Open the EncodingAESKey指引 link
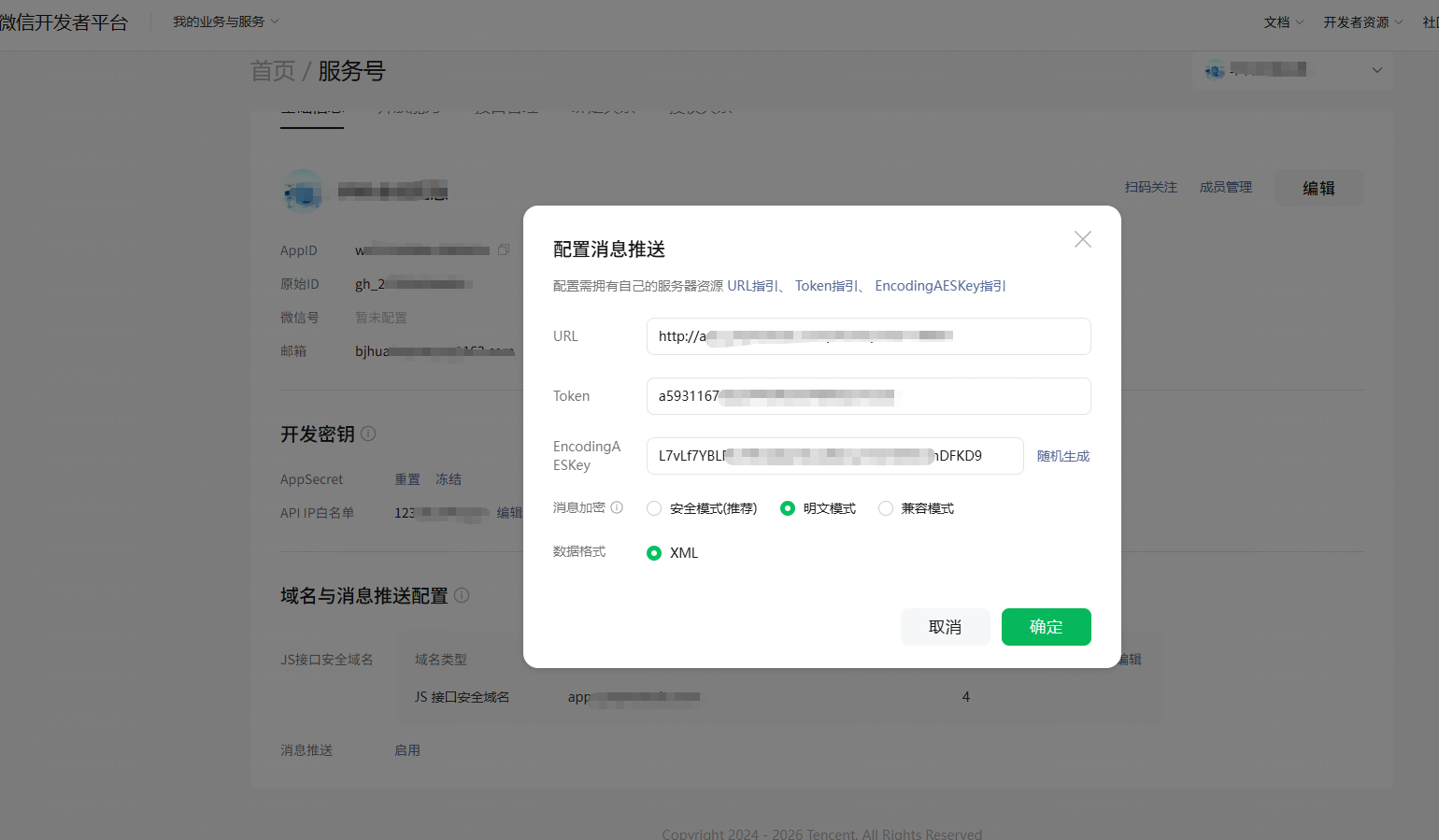The height and width of the screenshot is (840, 1439). coord(940,286)
